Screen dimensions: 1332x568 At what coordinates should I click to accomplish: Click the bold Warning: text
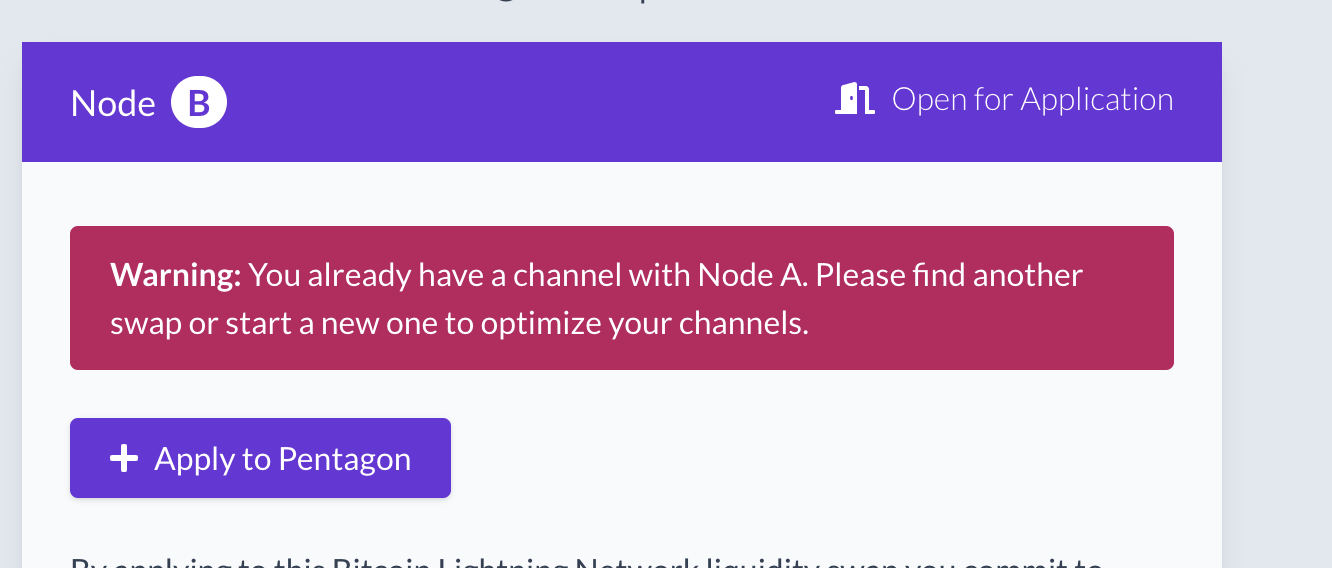(x=175, y=274)
